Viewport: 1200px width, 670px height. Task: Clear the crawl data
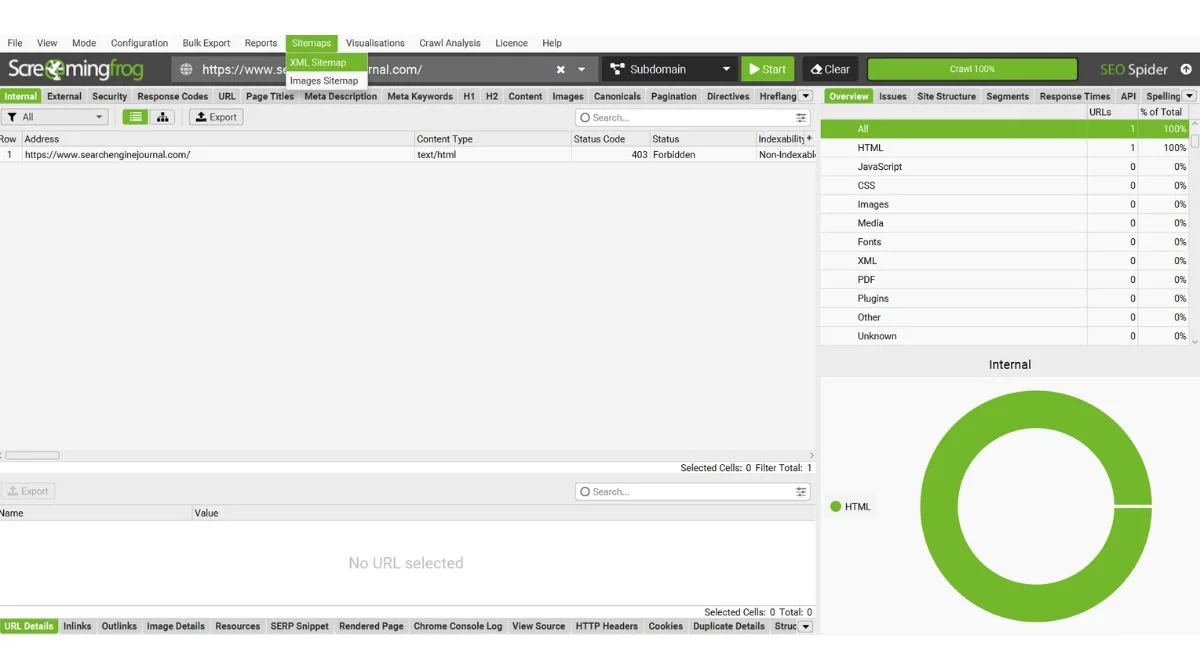830,70
